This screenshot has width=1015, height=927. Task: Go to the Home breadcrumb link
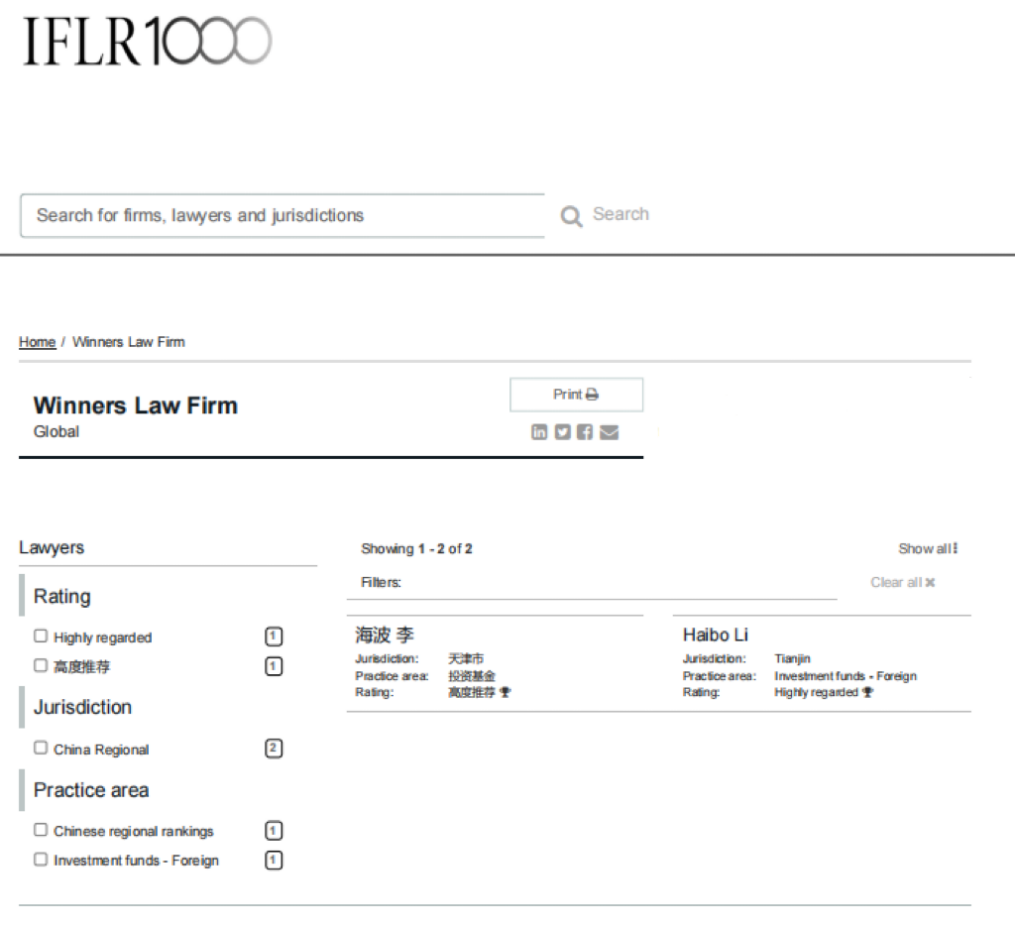click(x=37, y=342)
